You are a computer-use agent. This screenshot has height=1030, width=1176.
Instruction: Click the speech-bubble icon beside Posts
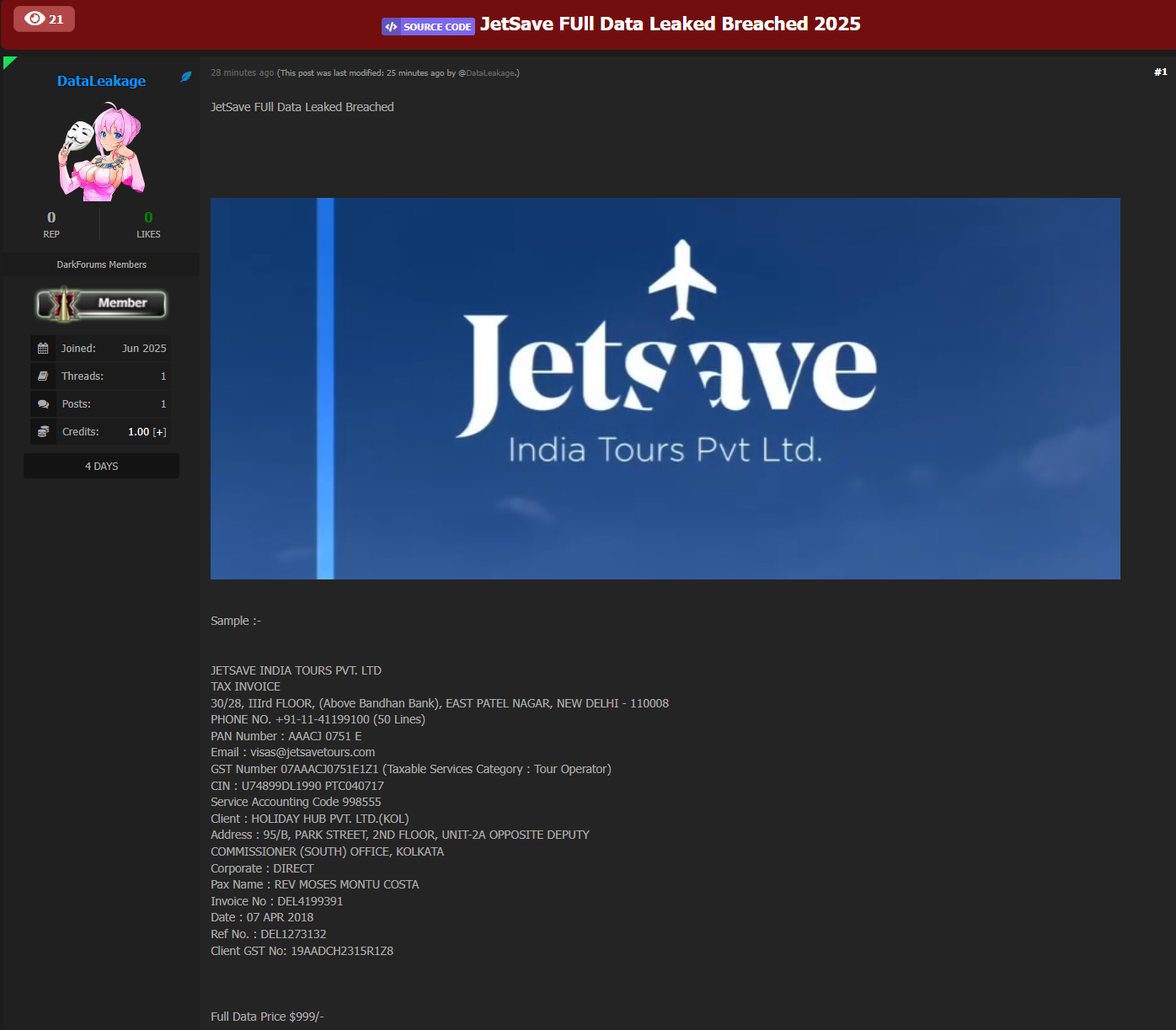click(43, 403)
